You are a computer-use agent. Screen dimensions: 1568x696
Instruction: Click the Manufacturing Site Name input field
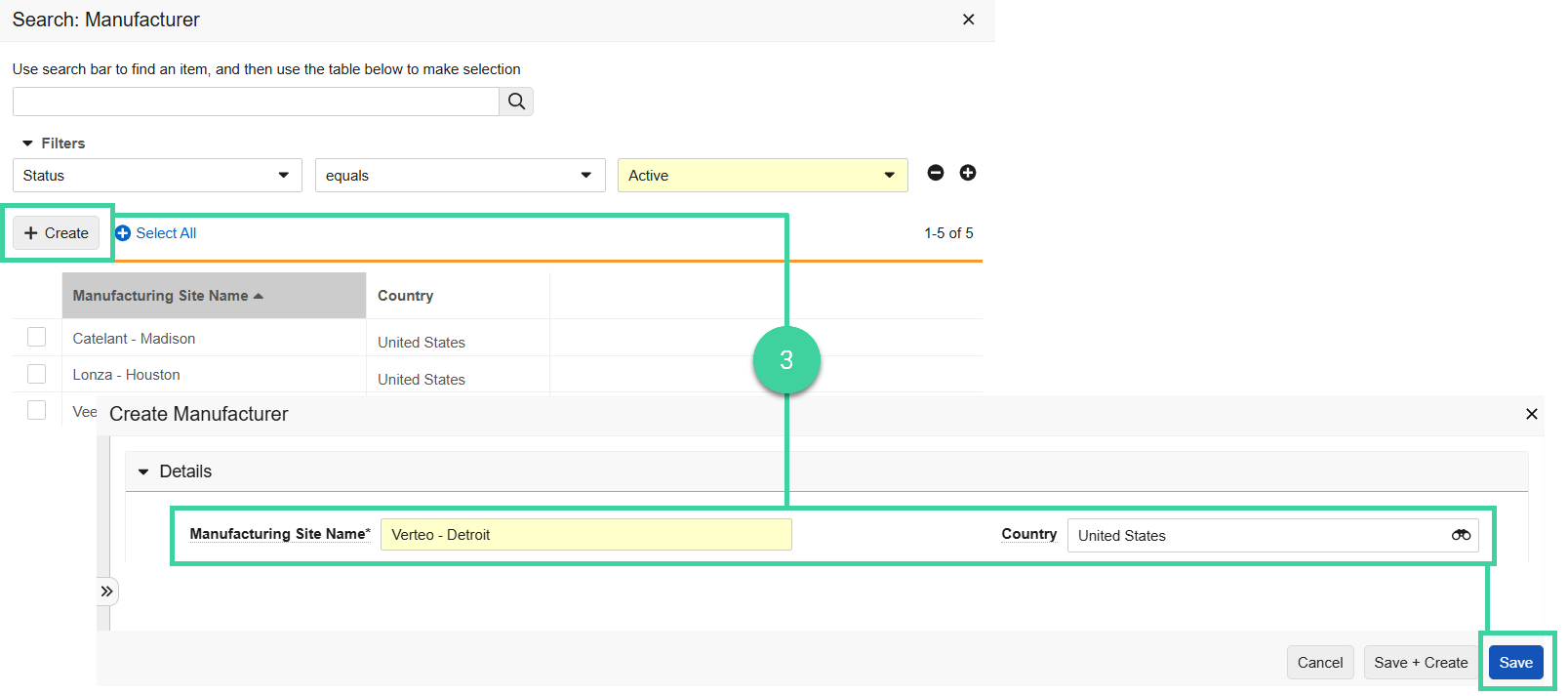tap(585, 535)
